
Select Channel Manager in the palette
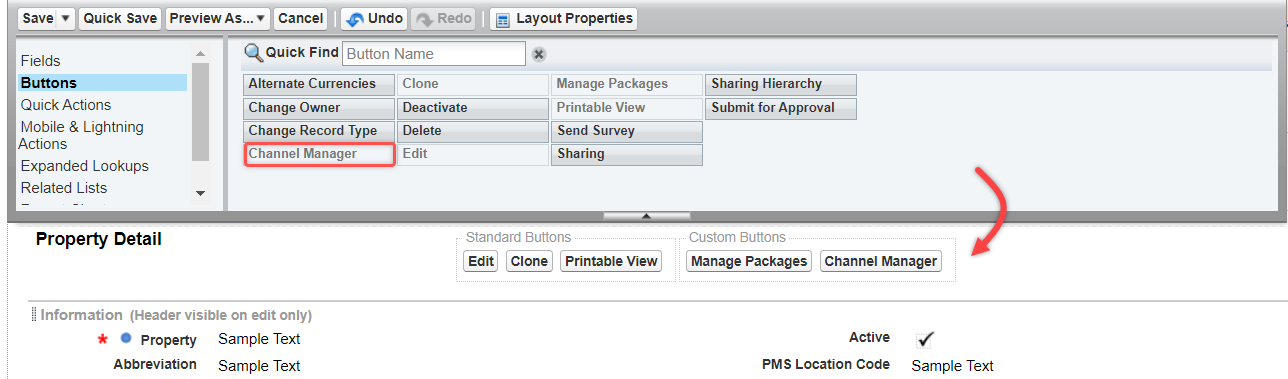tap(319, 154)
